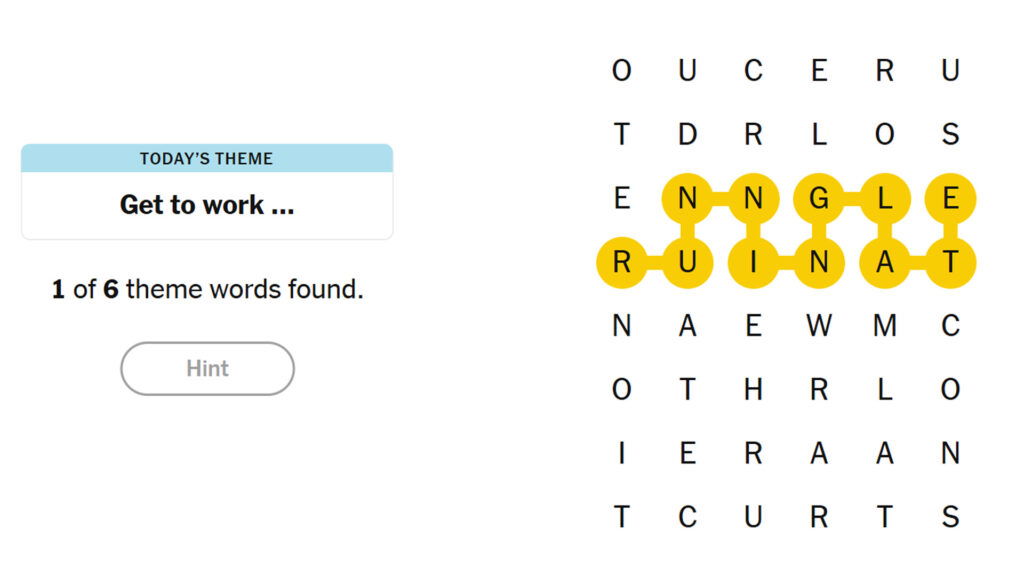Select the highlighted letter L

tap(884, 198)
